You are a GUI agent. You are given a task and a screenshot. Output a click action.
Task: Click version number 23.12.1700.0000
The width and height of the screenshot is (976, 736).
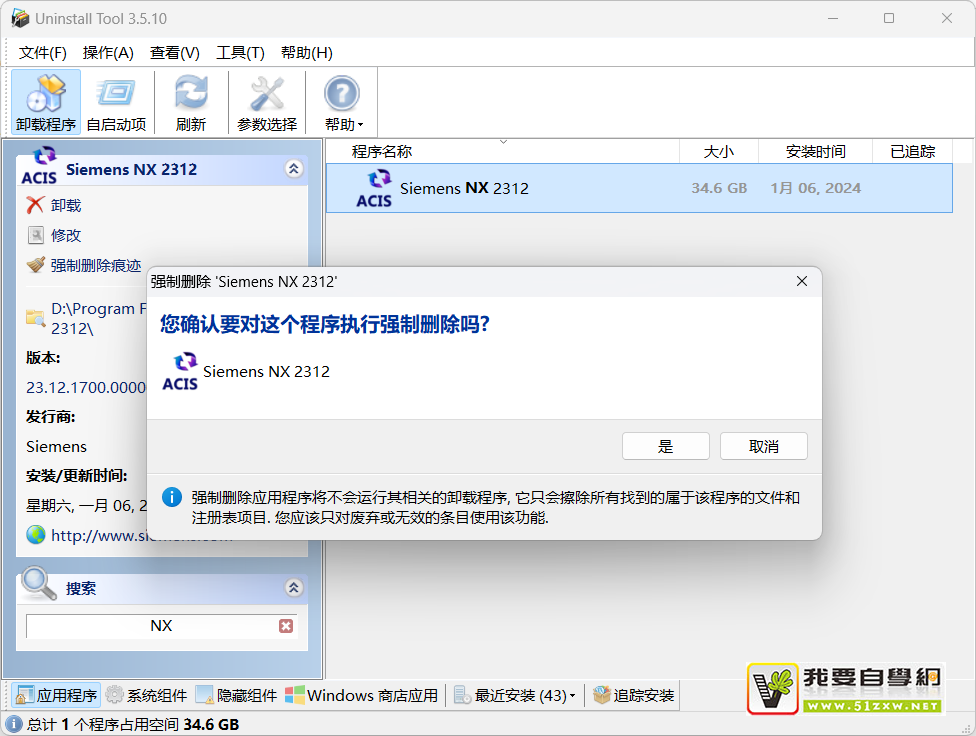[x=86, y=387]
